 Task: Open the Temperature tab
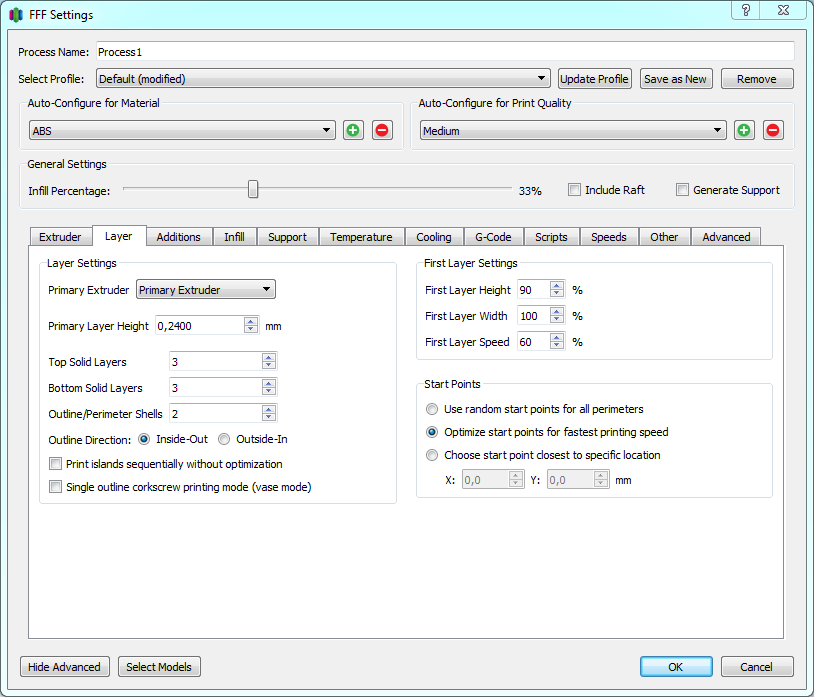pos(361,237)
